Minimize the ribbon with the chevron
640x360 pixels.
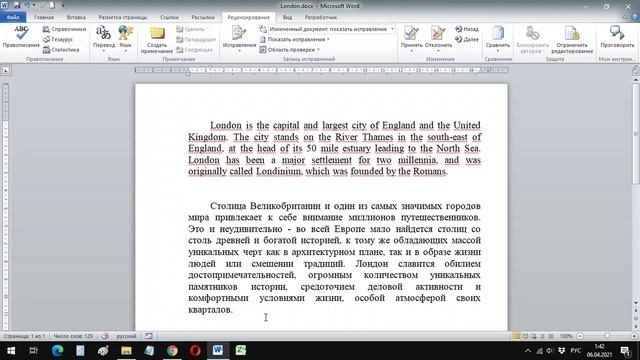pos(625,17)
